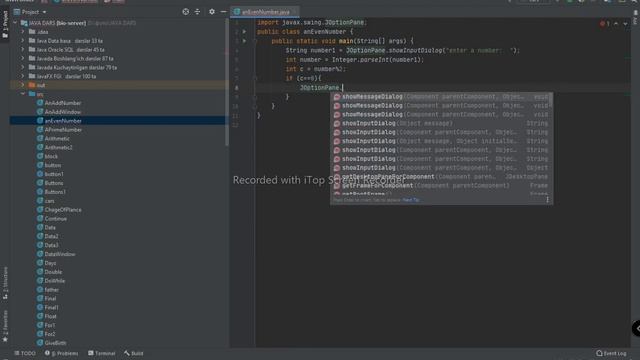Expand the JavaFX FGI folder
Viewport: 640px width, 360px height.
click(x=23, y=76)
